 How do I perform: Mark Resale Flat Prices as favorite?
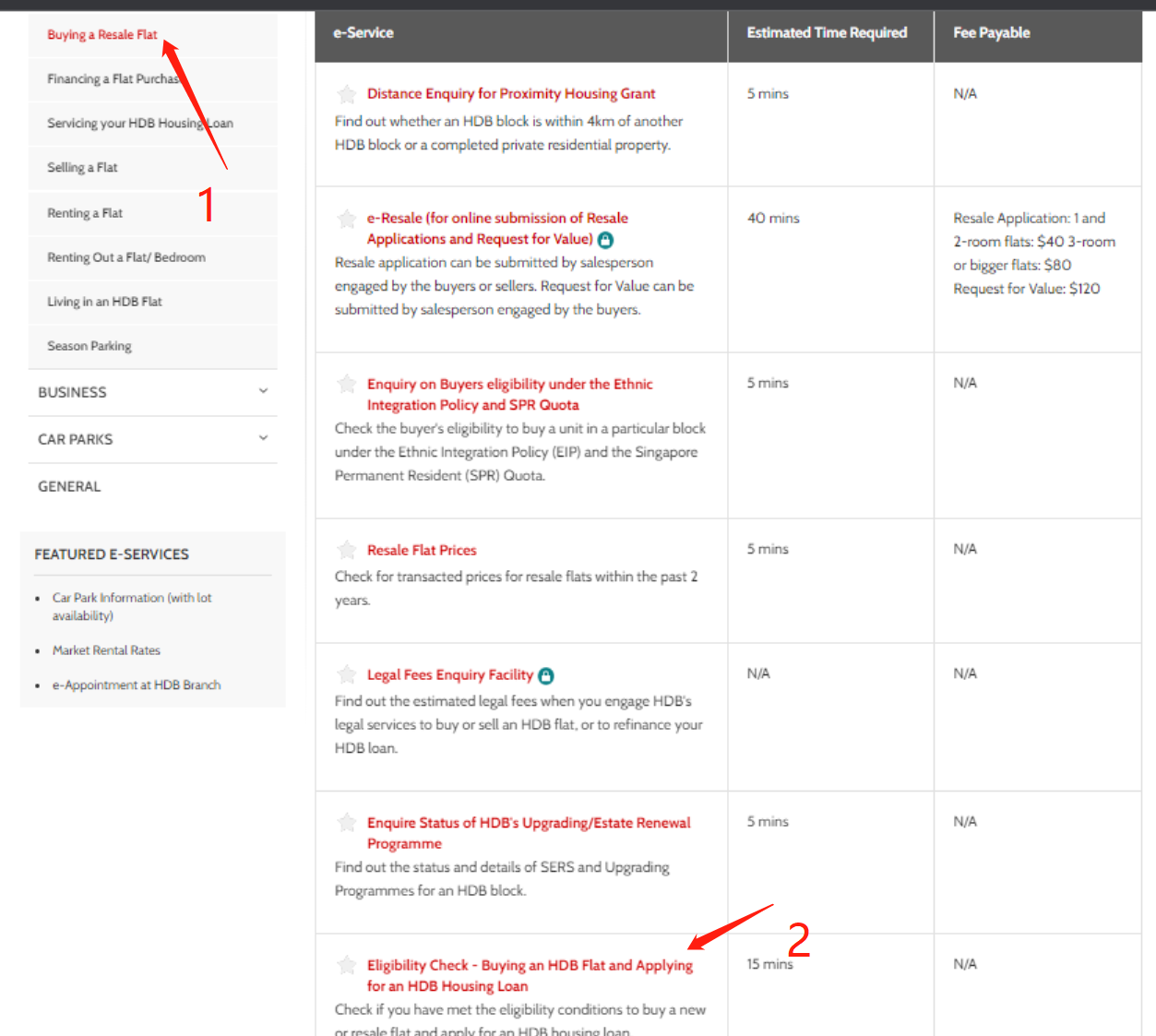[x=347, y=551]
